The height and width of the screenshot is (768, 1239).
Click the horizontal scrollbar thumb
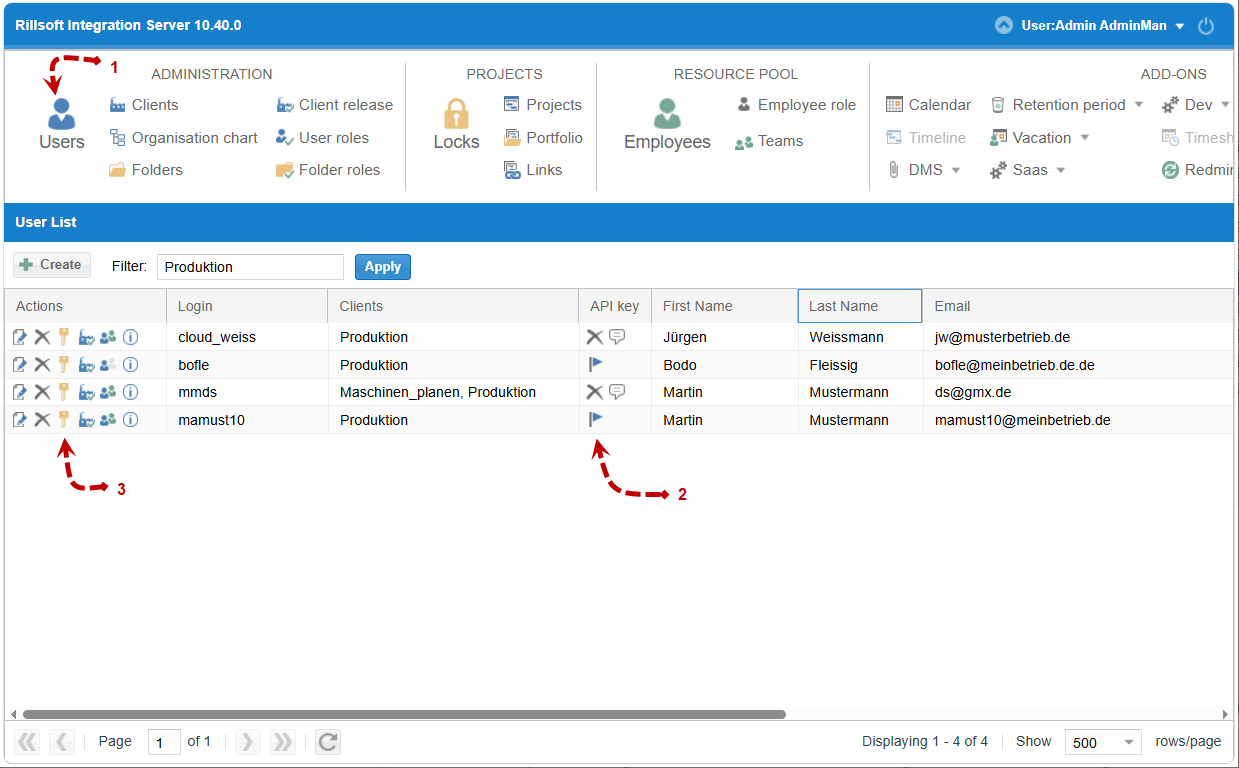(x=404, y=714)
